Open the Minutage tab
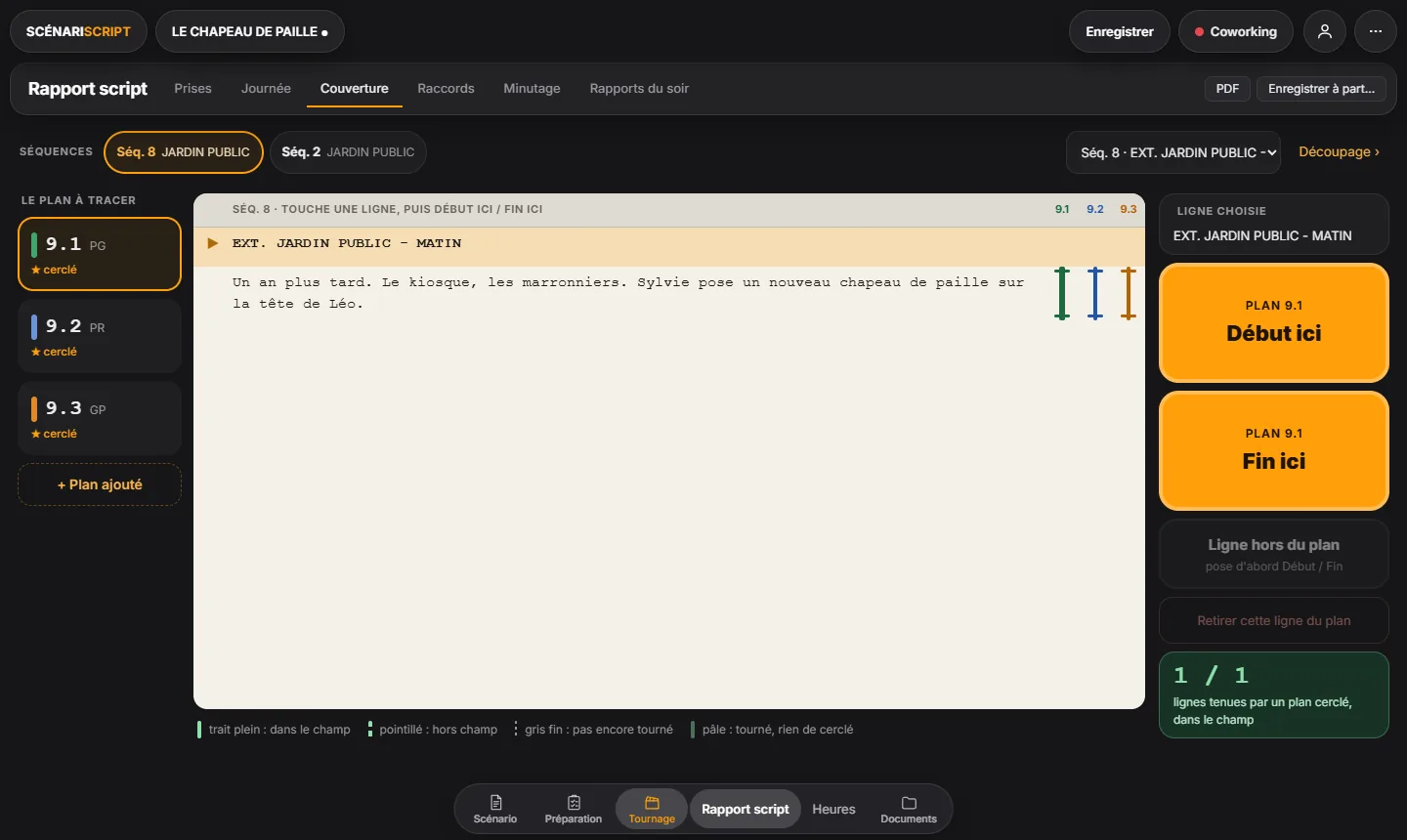This screenshot has height=840, width=1407. coord(532,89)
